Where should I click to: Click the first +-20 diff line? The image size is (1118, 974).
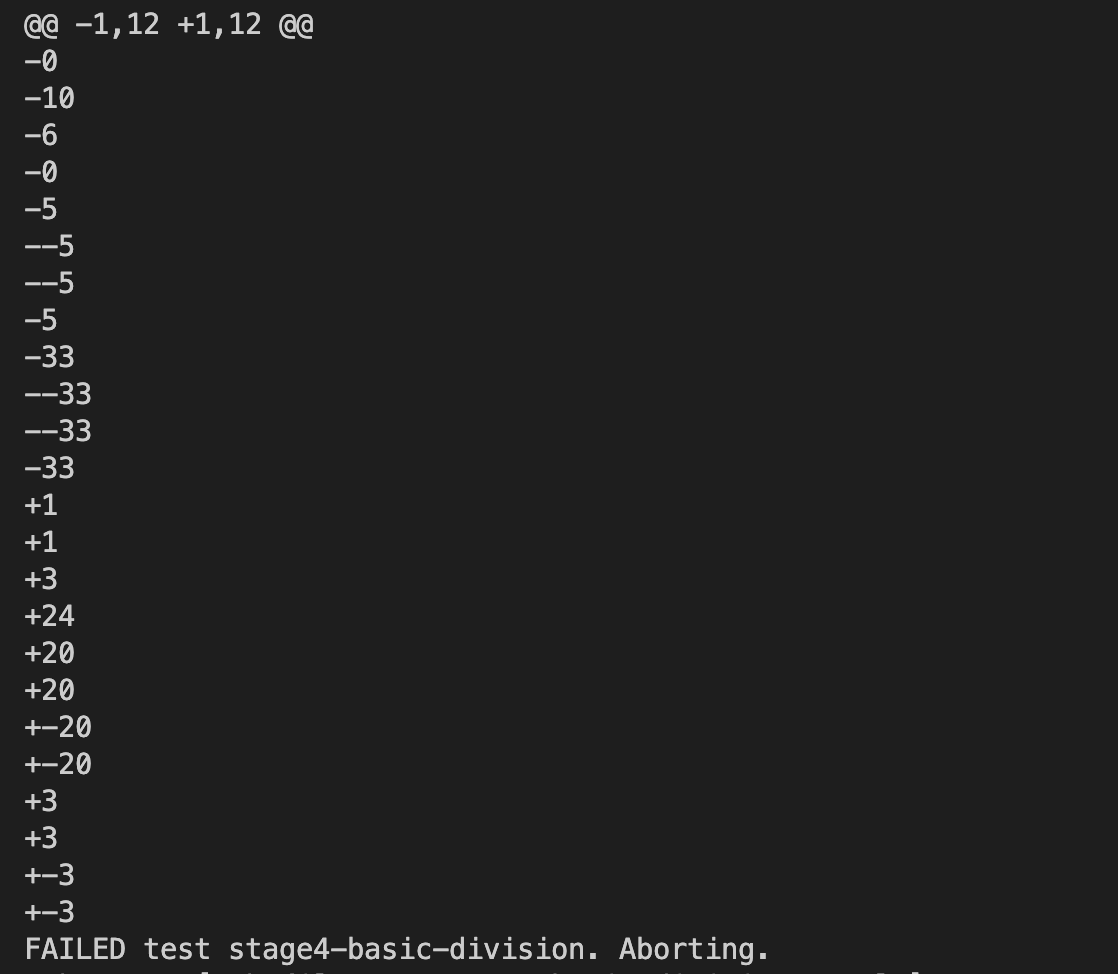58,727
